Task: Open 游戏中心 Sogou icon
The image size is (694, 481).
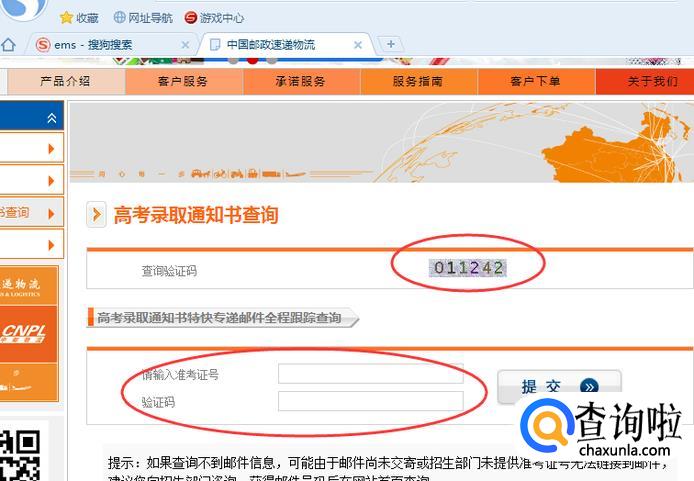Action: [x=191, y=18]
